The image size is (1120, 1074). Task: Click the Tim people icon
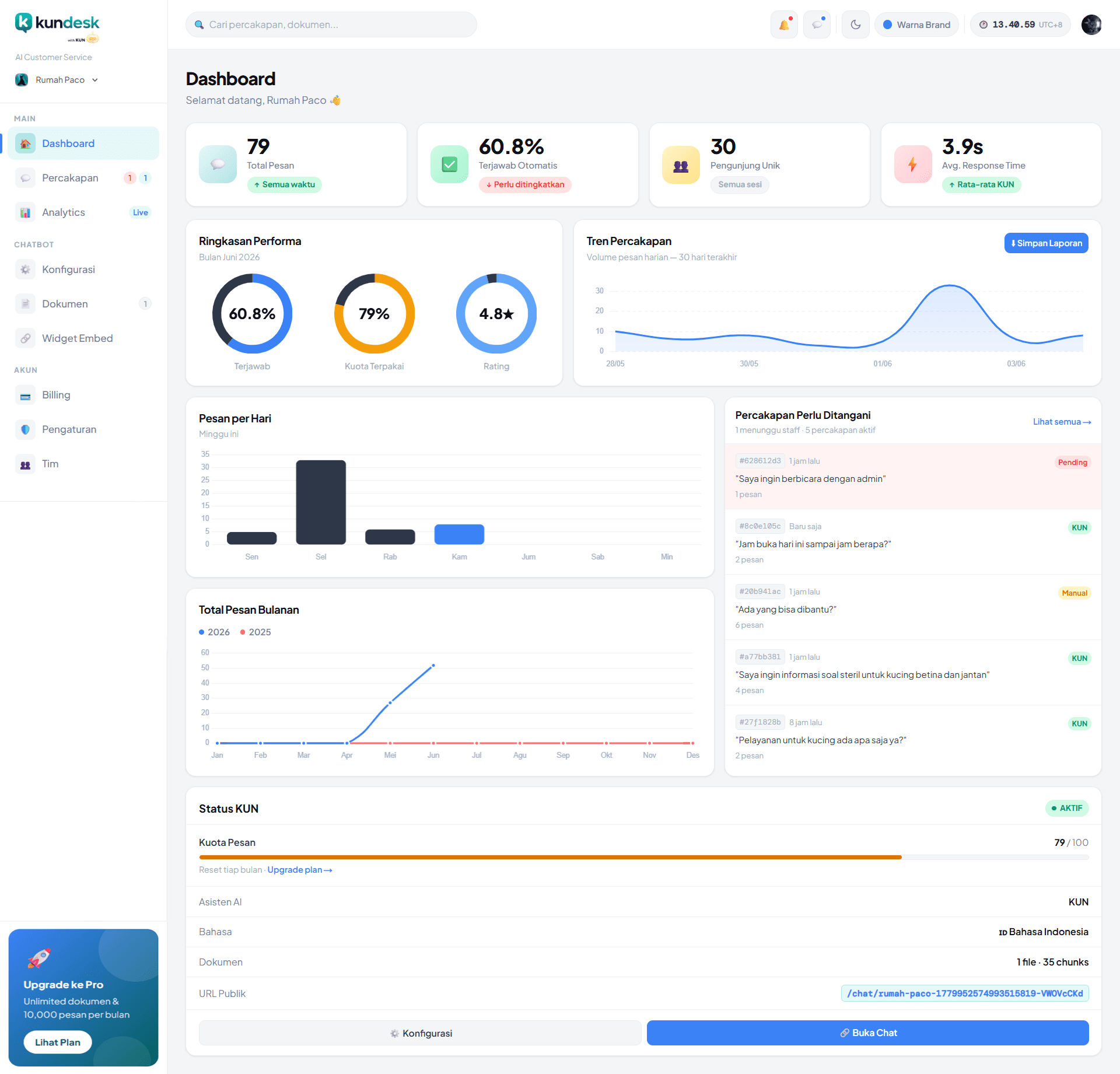pyautogui.click(x=25, y=464)
